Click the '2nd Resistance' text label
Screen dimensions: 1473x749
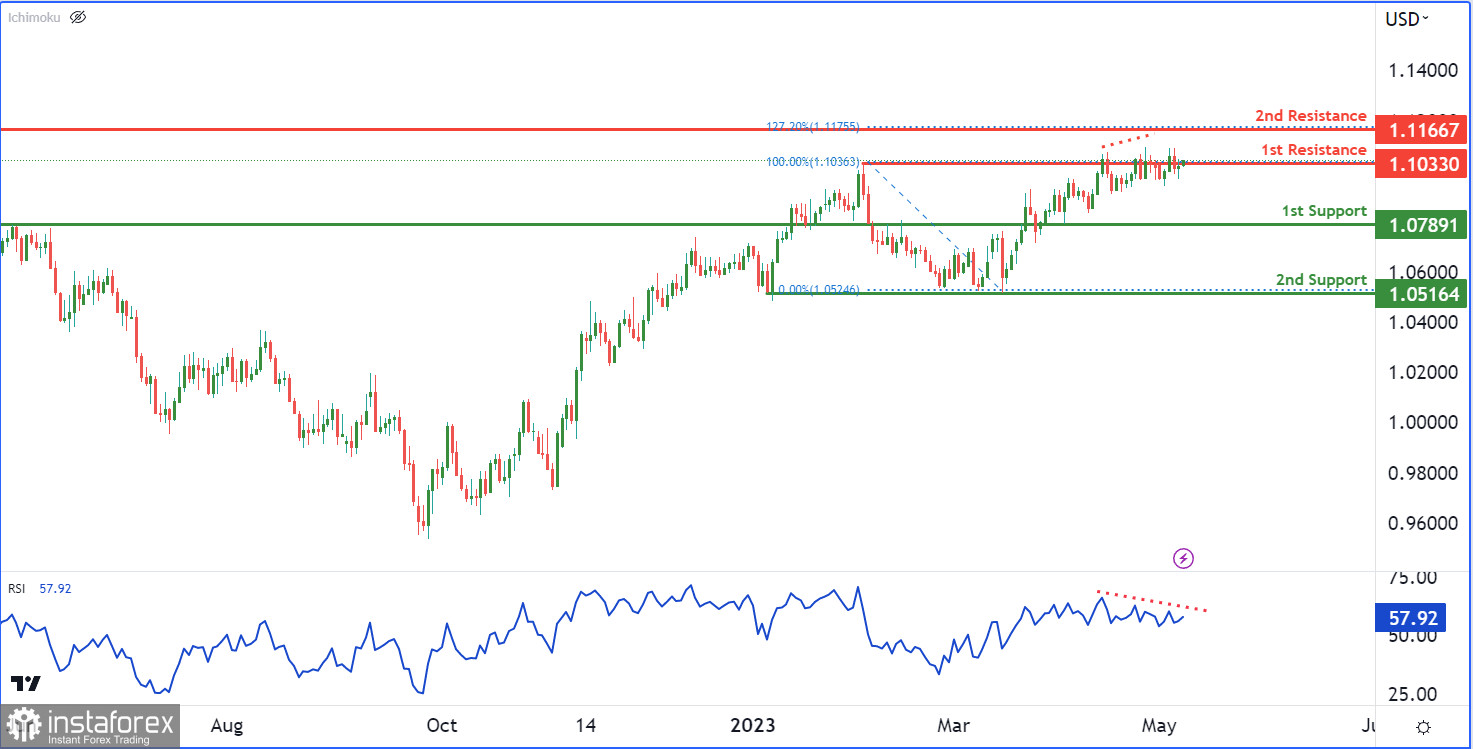(1311, 116)
